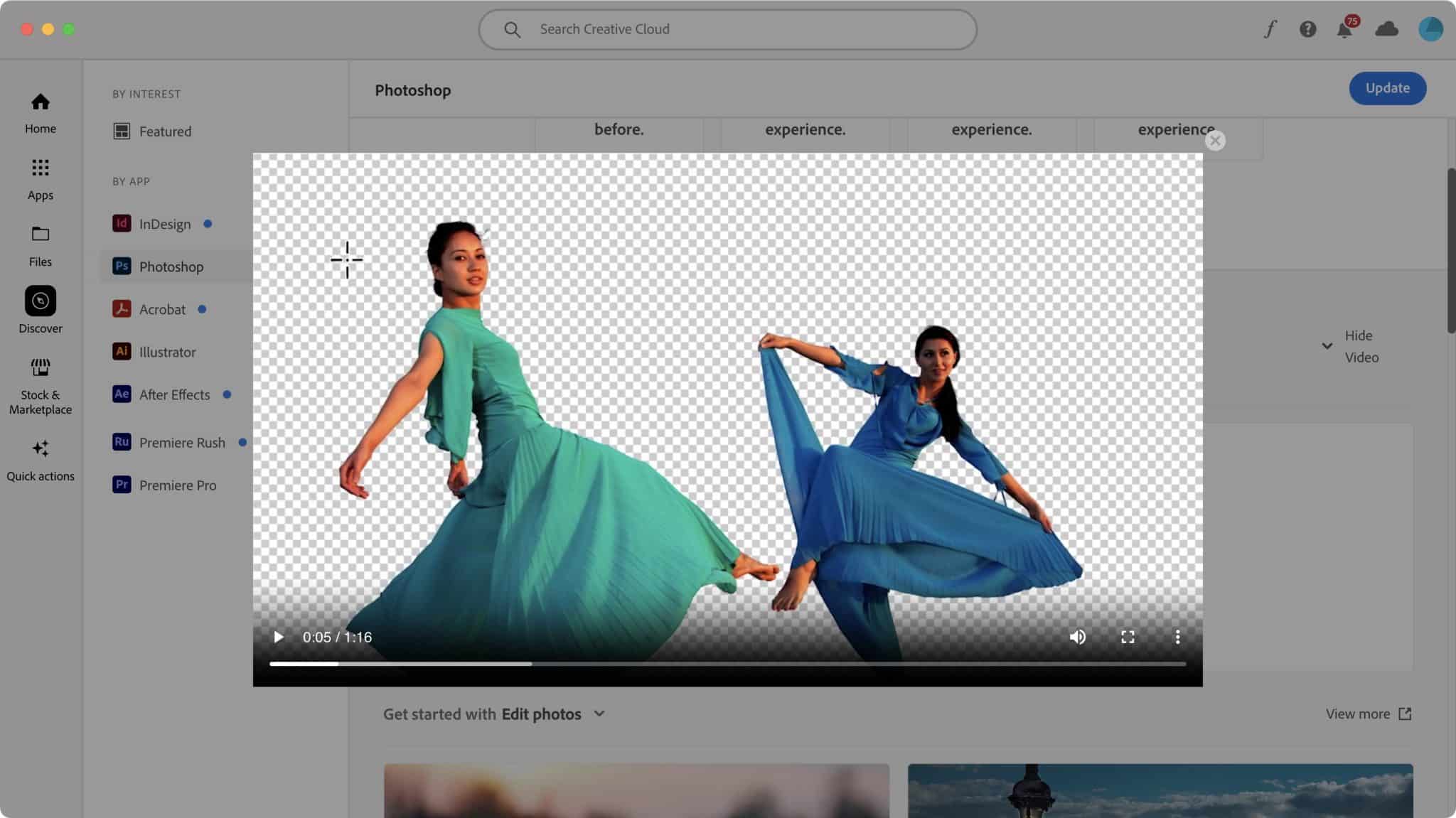Open cloud storage status

(x=1388, y=29)
